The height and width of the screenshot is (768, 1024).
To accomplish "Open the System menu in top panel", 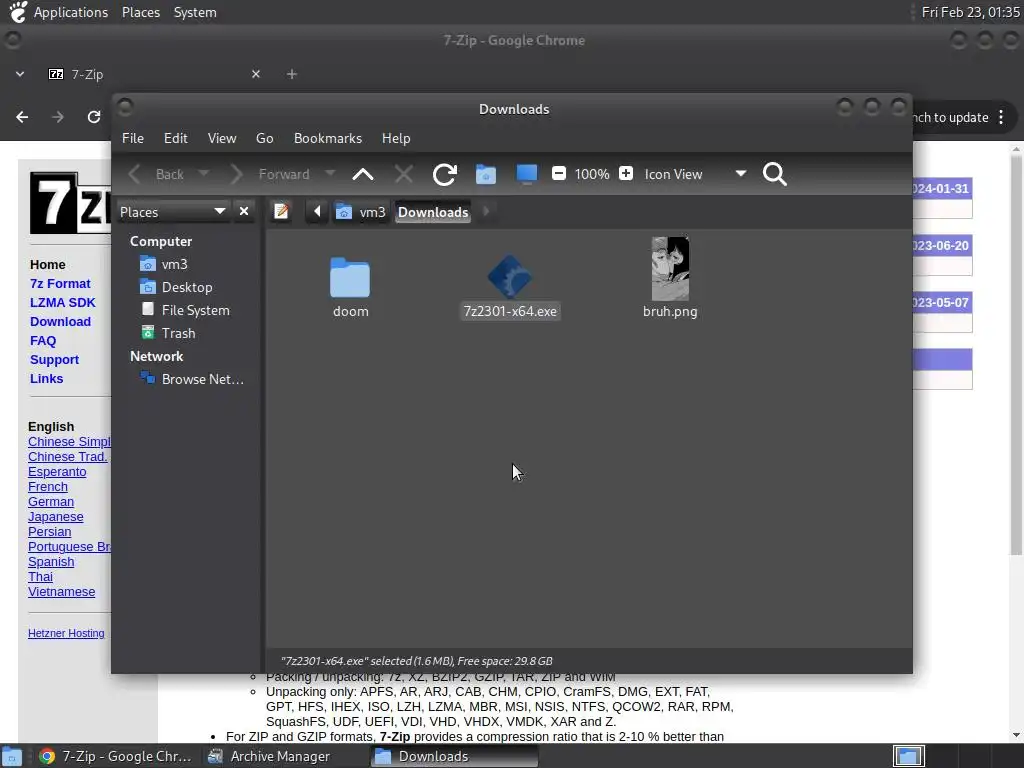I will [x=195, y=12].
